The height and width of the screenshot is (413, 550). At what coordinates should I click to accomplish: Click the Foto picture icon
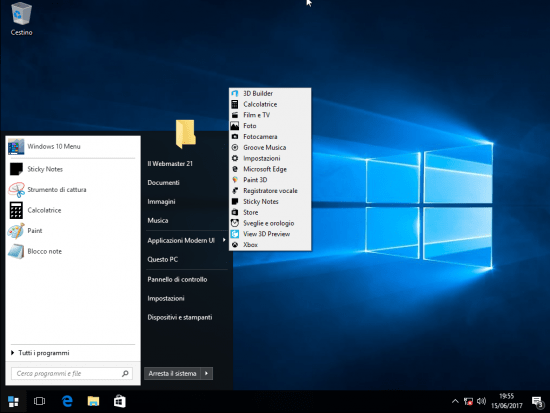click(x=235, y=126)
